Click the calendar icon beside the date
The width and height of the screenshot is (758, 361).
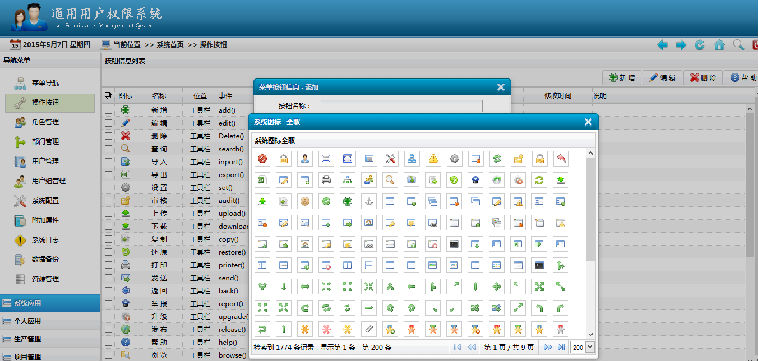(15, 45)
